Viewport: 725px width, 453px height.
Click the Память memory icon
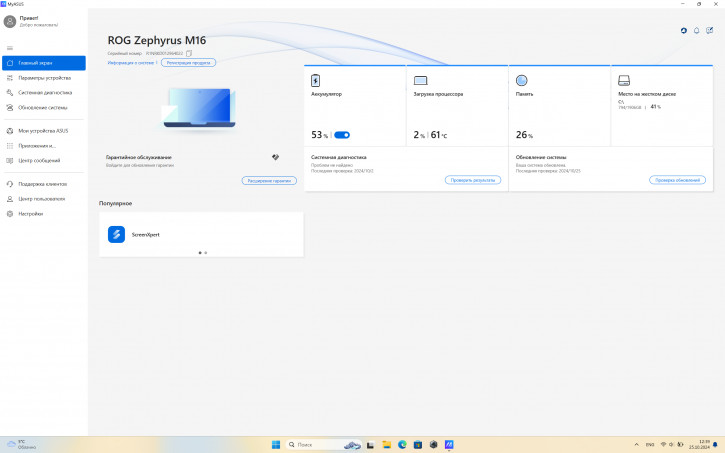tap(522, 80)
